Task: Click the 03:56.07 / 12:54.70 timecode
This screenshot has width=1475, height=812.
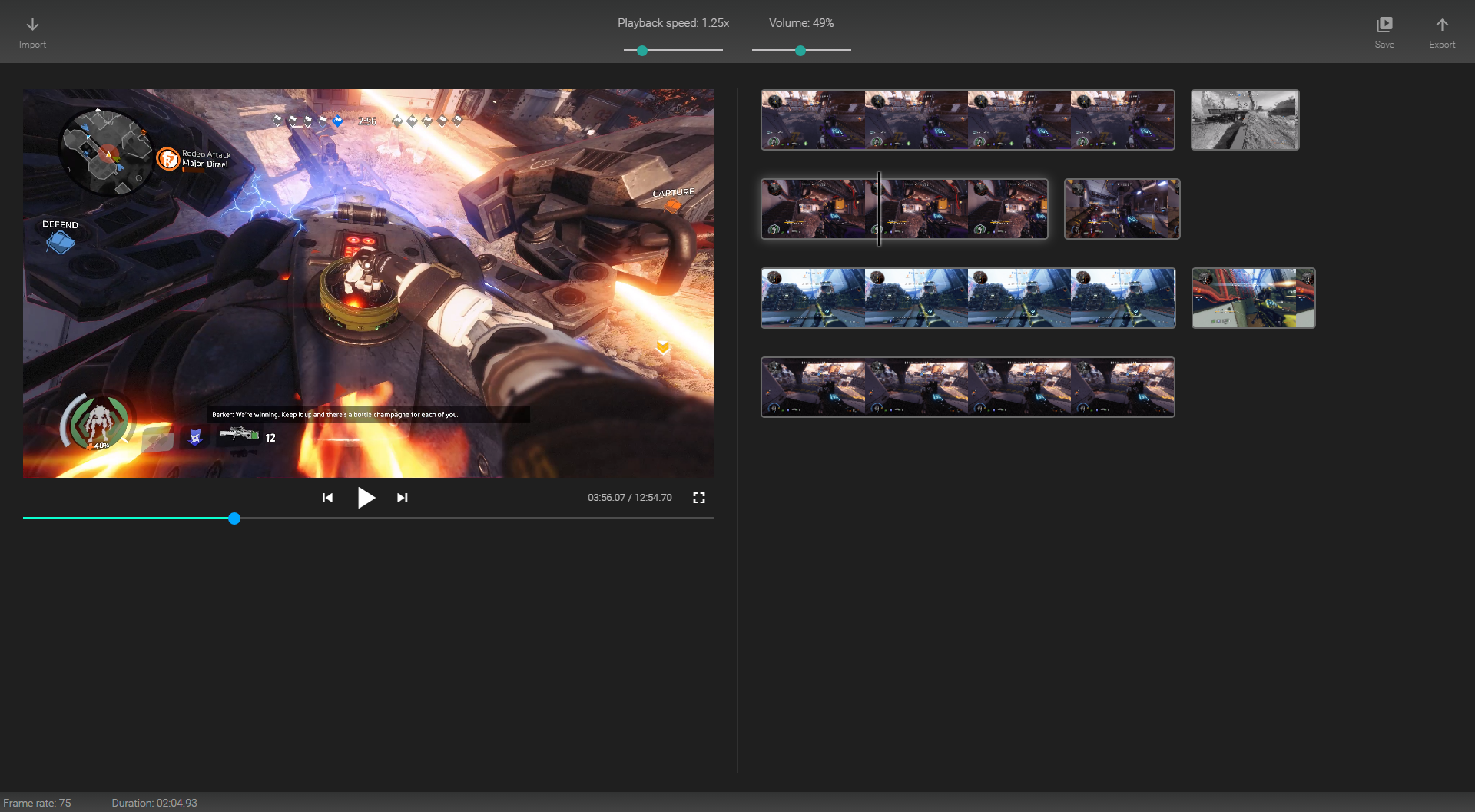Action: pos(630,498)
